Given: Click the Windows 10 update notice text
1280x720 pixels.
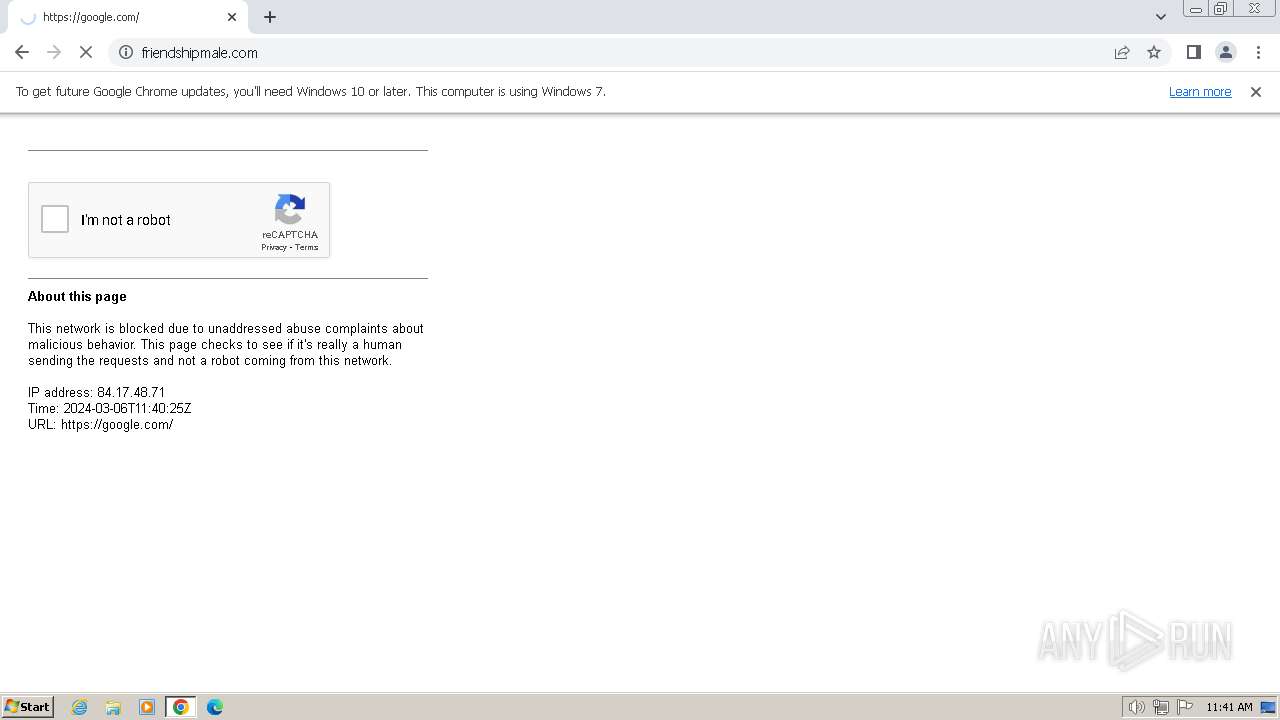Looking at the screenshot, I should [311, 91].
